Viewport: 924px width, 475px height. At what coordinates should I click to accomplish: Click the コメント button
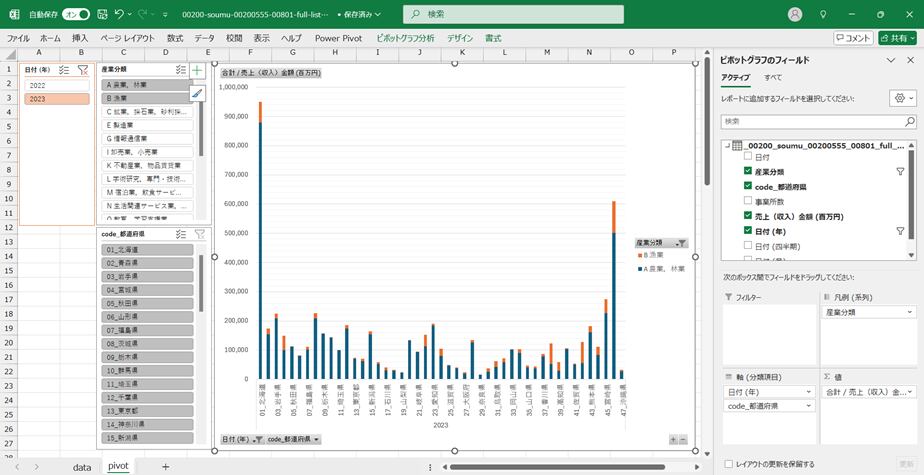pyautogui.click(x=853, y=37)
